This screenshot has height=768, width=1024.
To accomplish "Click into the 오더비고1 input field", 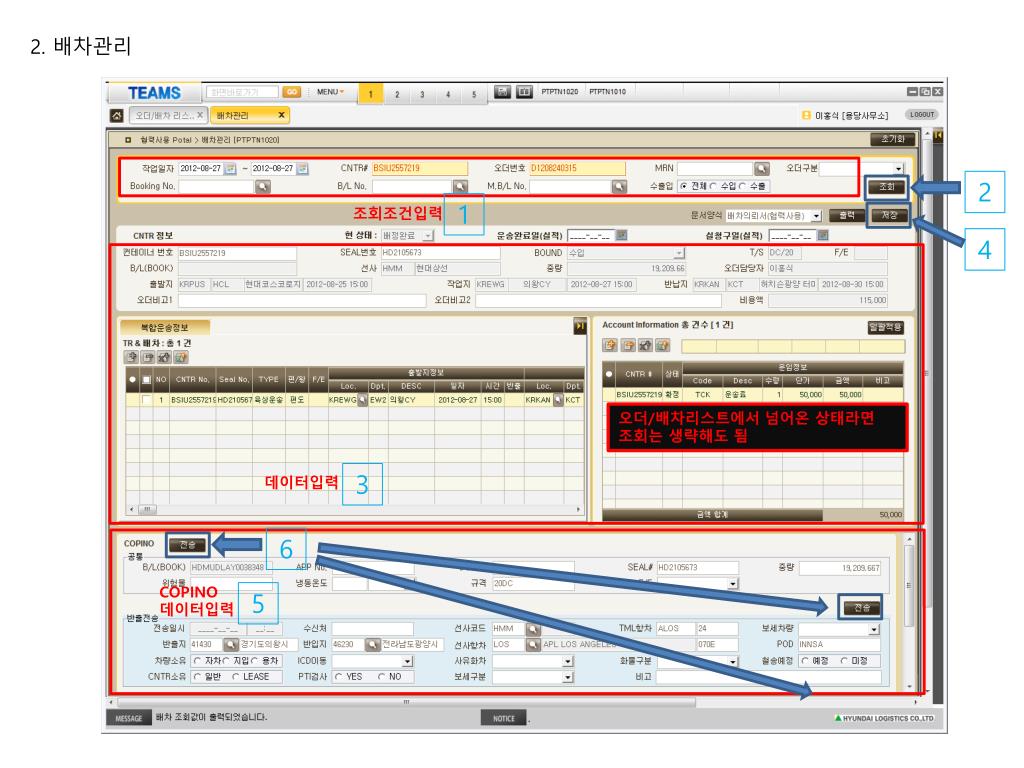I will coord(302,300).
